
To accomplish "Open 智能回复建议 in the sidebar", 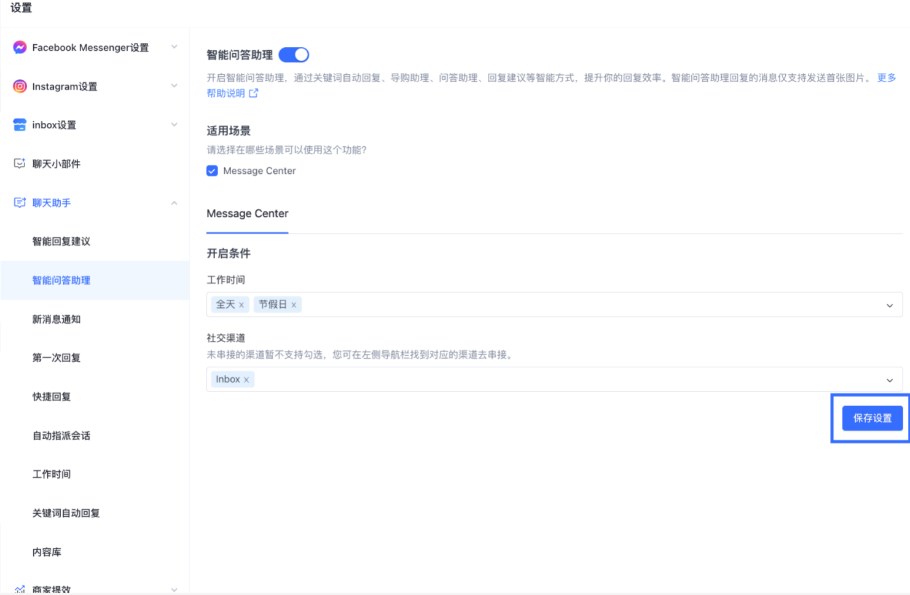I will [61, 242].
